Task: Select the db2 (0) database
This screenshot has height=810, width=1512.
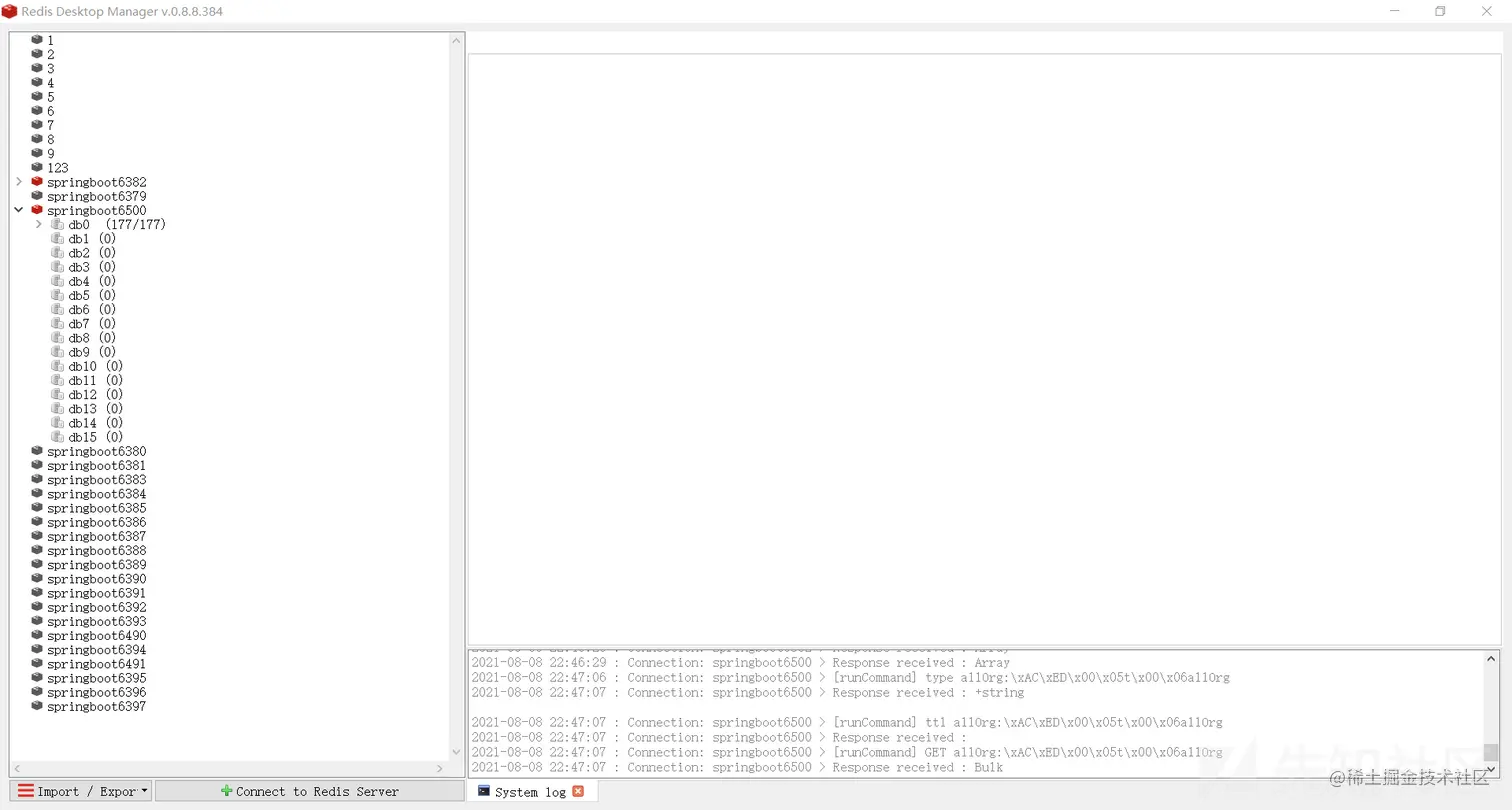Action: (x=92, y=253)
